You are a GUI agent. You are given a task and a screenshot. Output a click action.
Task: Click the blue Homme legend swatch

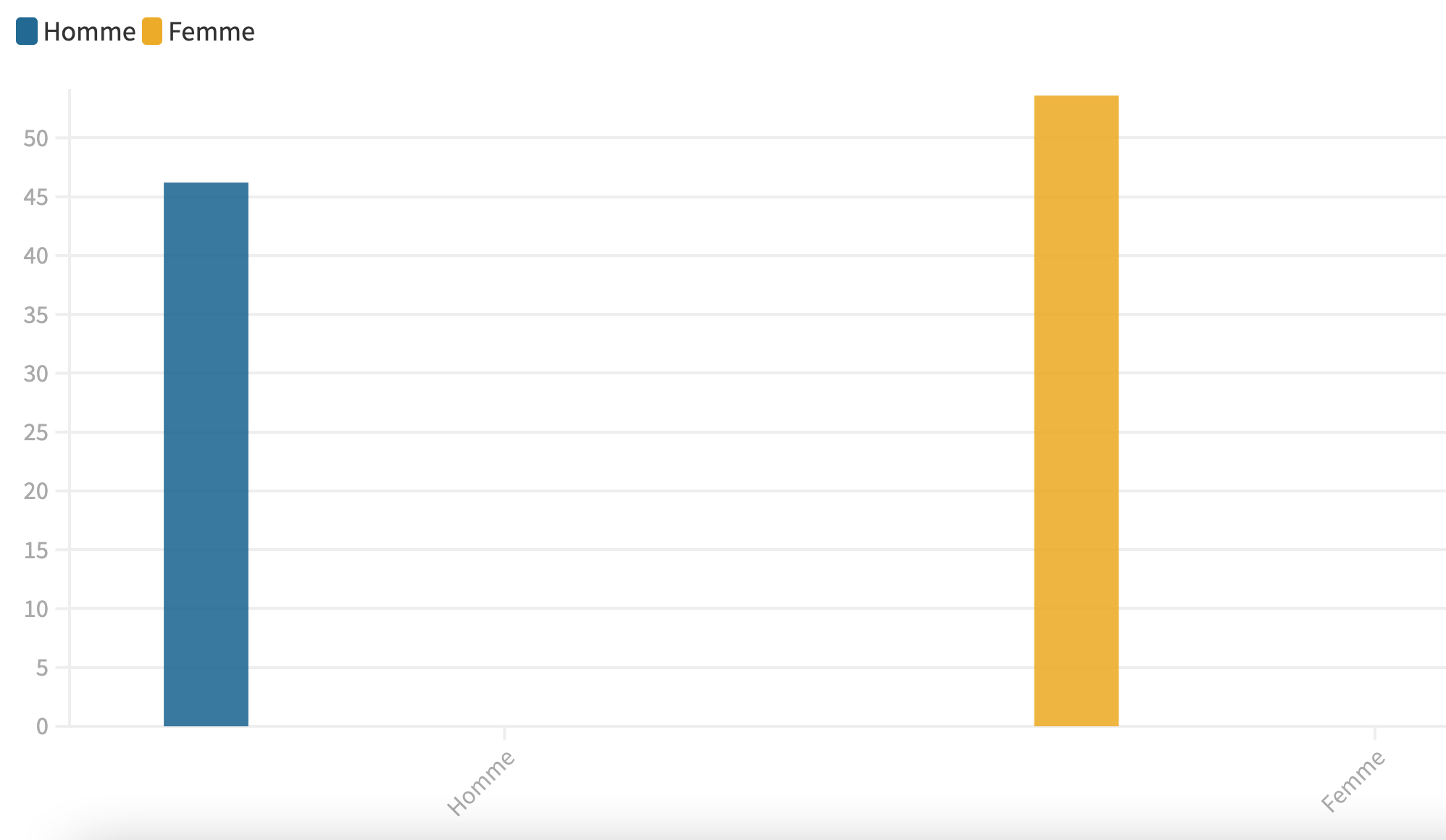pos(27,32)
